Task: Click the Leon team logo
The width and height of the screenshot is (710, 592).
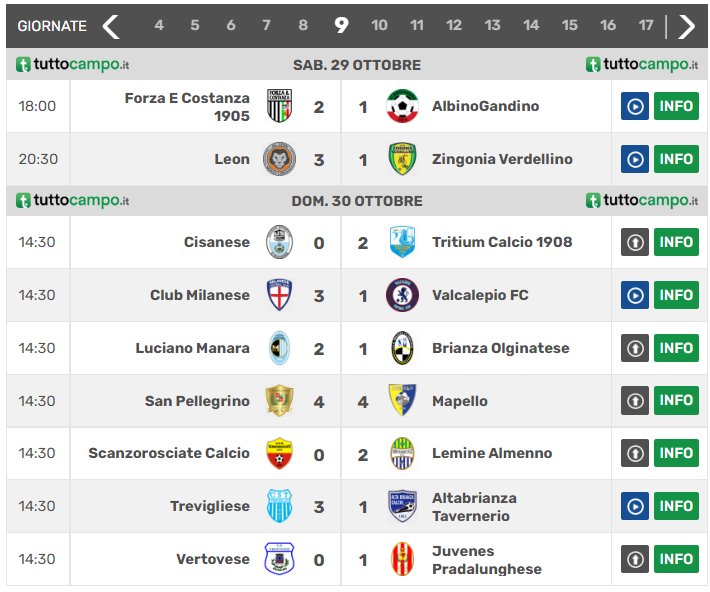Action: tap(279, 159)
